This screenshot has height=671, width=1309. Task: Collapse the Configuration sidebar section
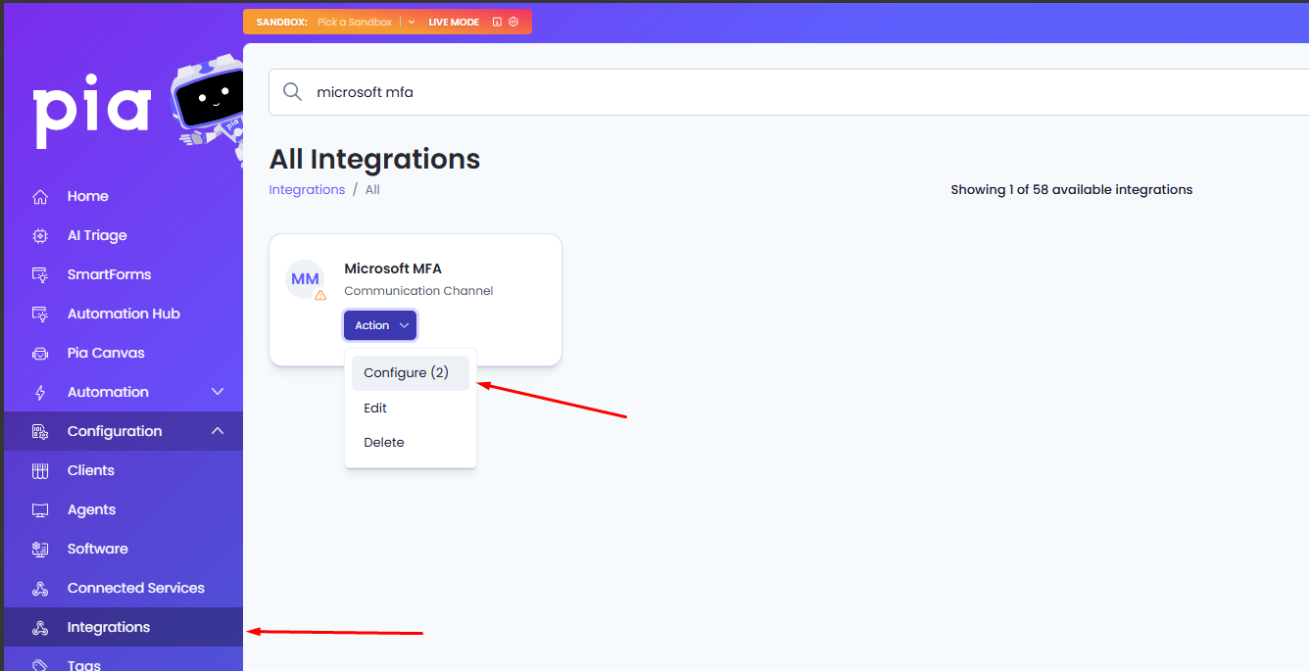click(x=217, y=431)
